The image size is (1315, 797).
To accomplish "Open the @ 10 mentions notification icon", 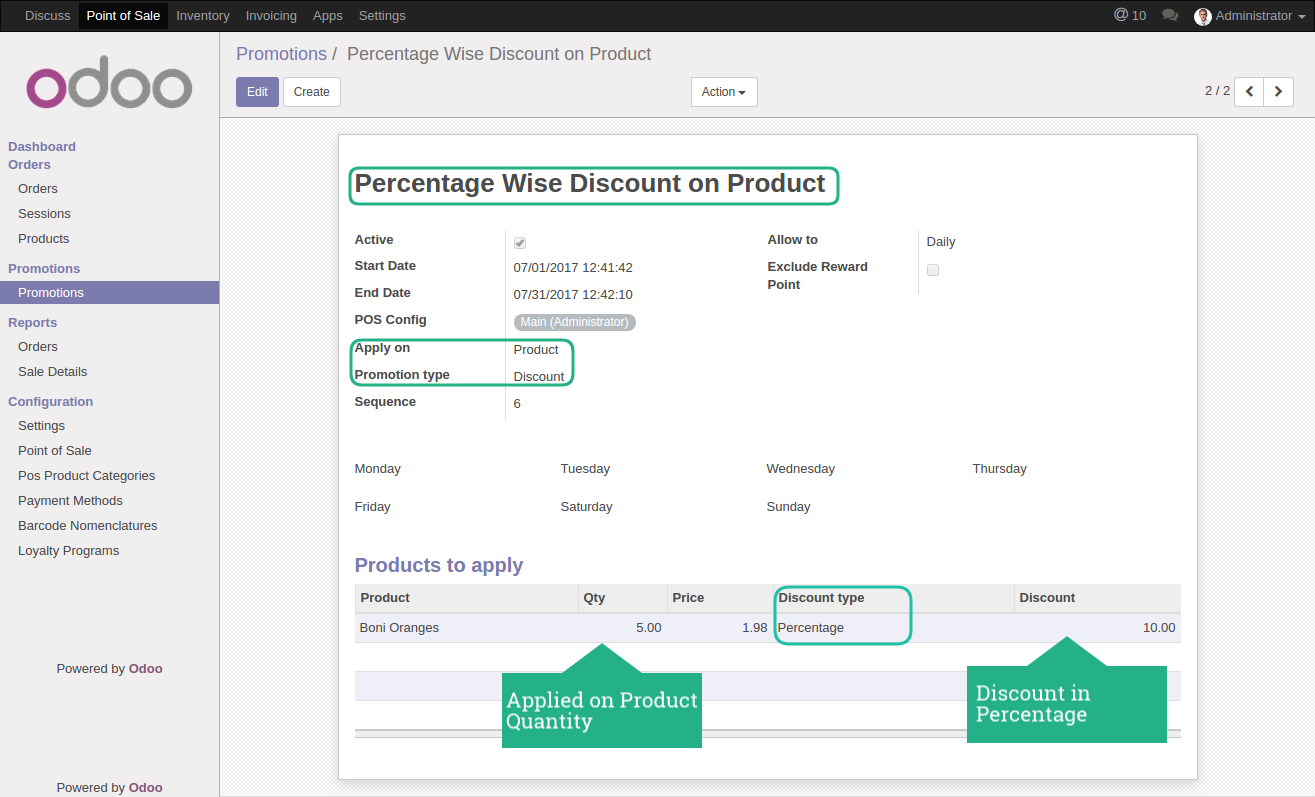I will (1130, 16).
